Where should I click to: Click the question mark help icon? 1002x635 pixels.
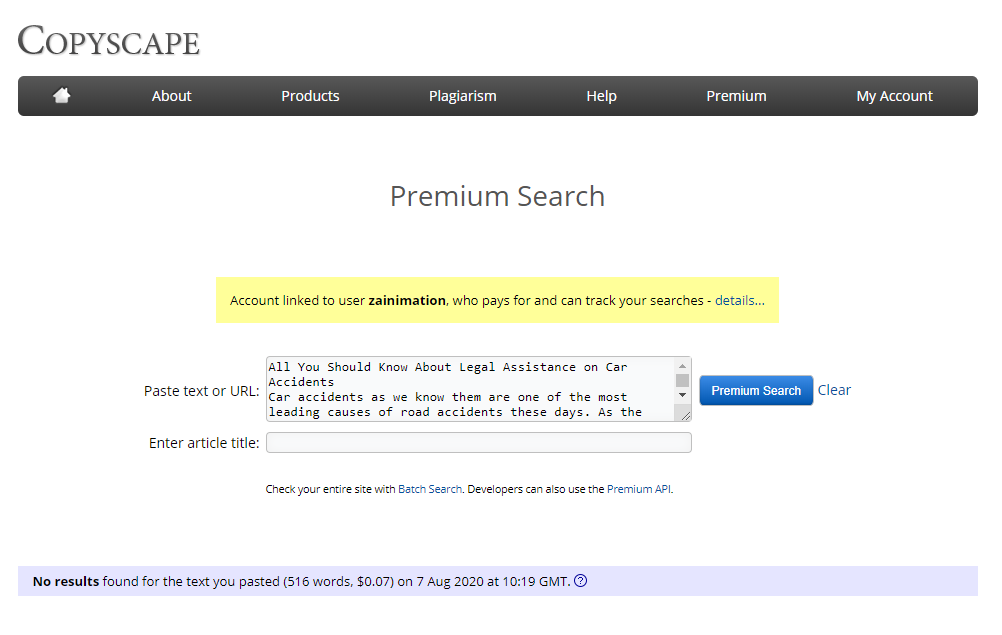pos(581,581)
